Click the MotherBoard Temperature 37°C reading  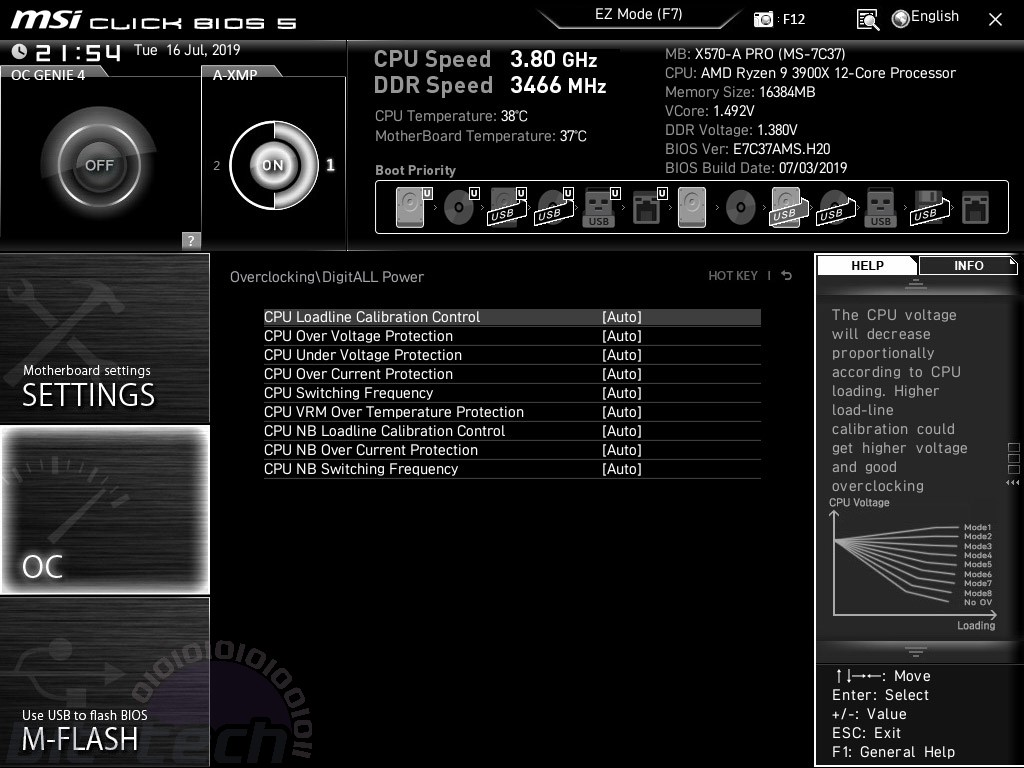pos(481,136)
